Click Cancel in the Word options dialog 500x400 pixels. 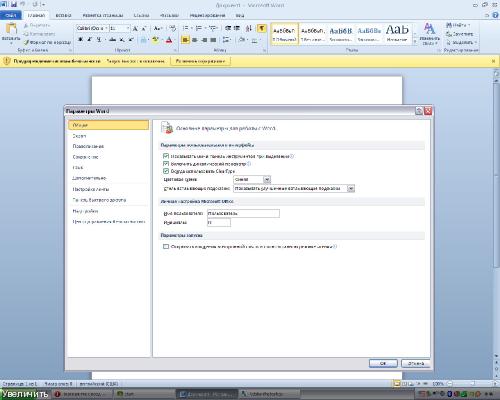[x=416, y=363]
